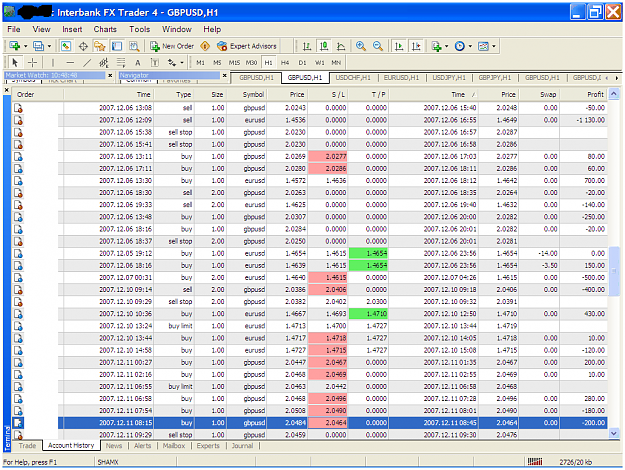Screen dimensions: 625x470
Task: Switch to the USDCHF,H1 chart tab
Action: [x=353, y=77]
